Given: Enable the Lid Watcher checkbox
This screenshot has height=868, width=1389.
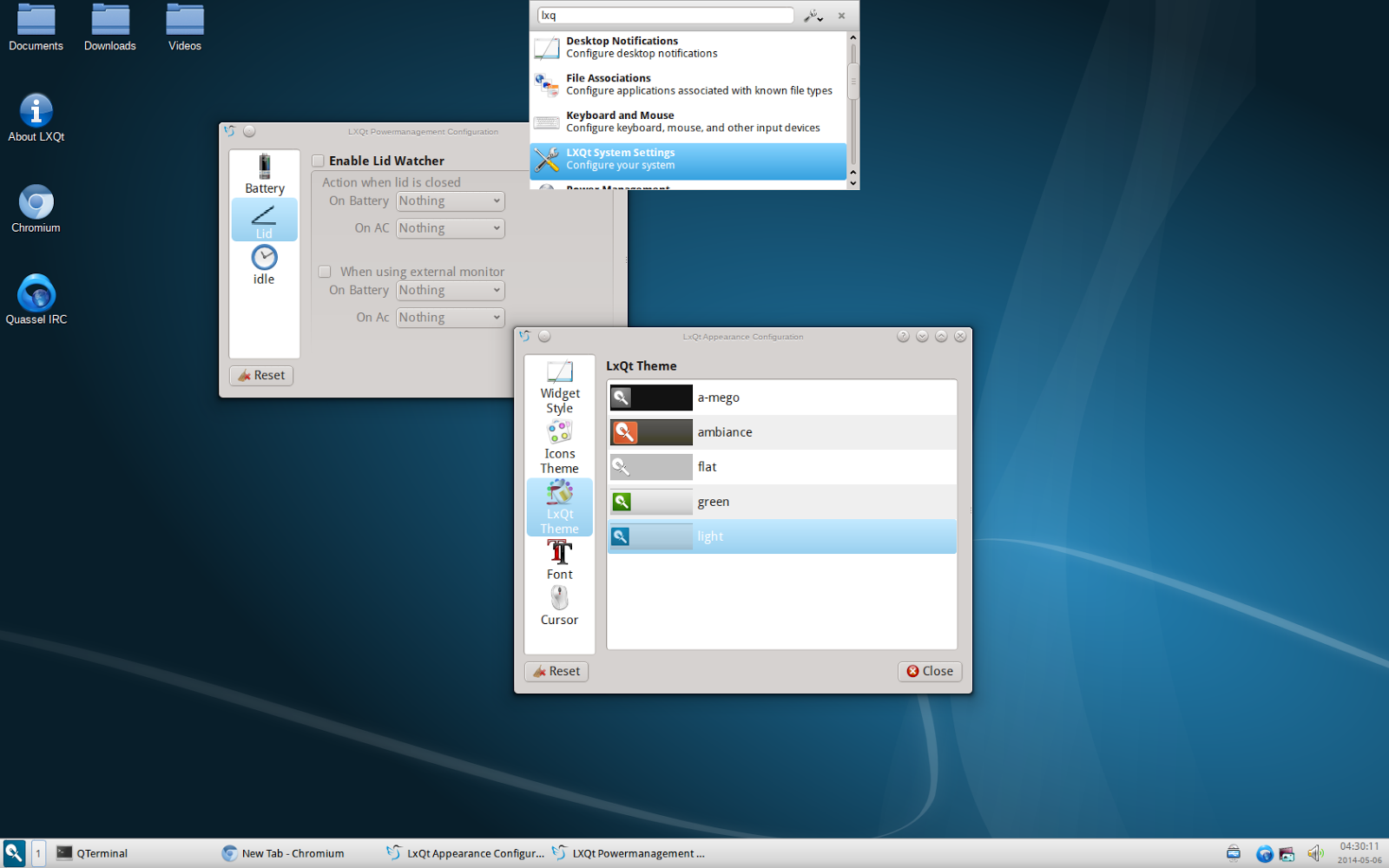Looking at the screenshot, I should pos(319,160).
